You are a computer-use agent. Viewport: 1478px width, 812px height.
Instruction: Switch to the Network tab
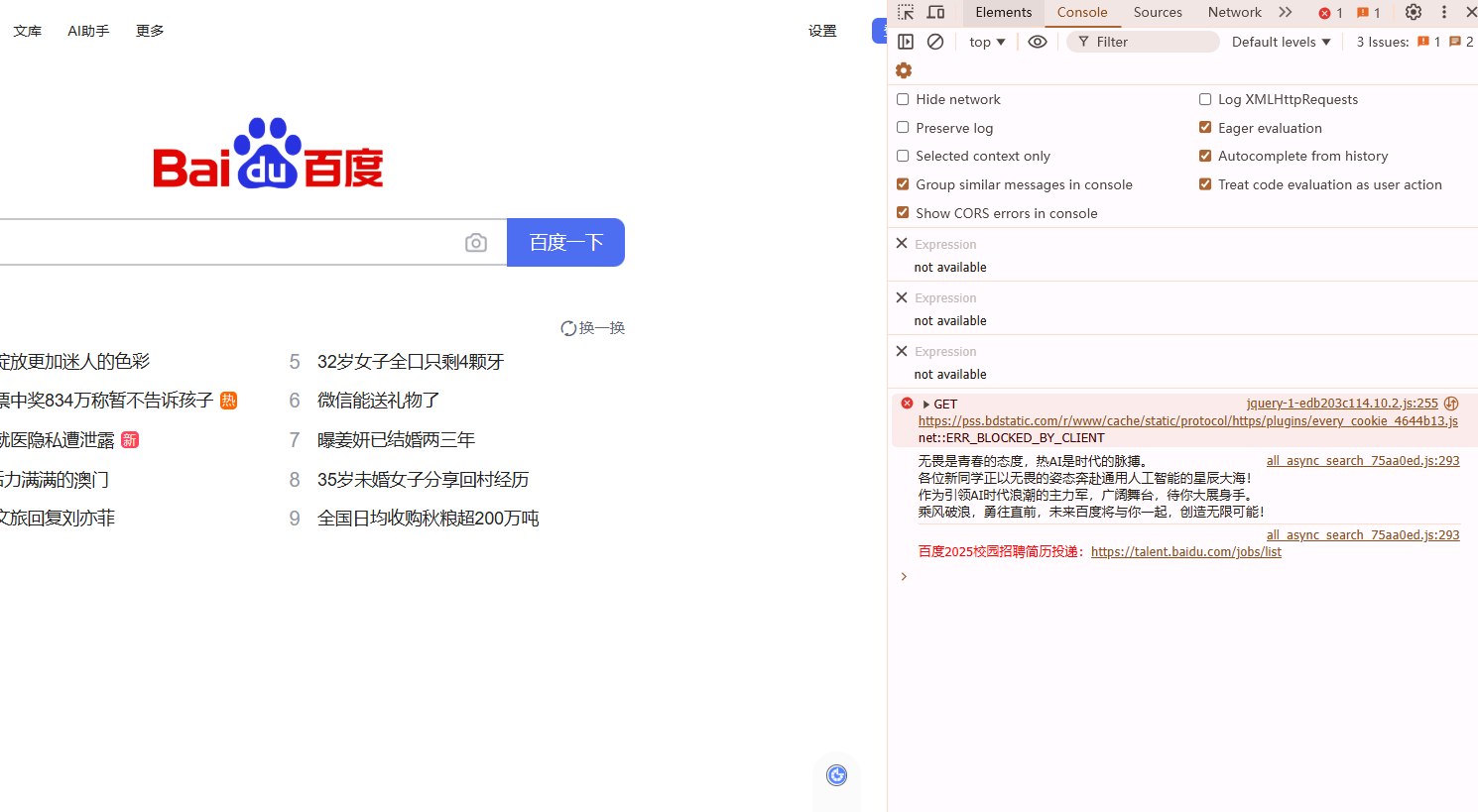[1235, 12]
